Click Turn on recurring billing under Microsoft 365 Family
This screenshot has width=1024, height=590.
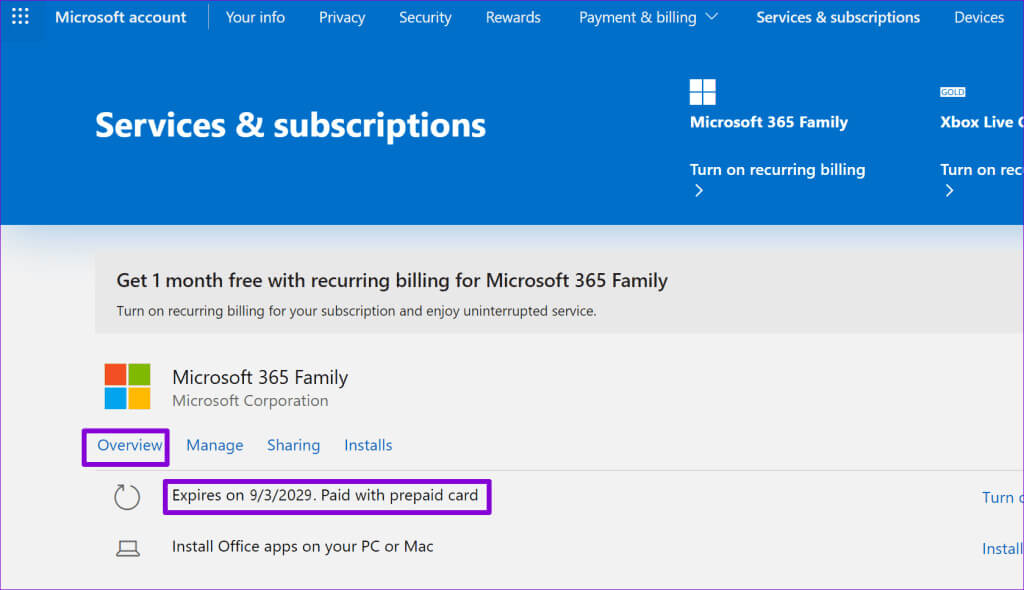[x=777, y=169]
